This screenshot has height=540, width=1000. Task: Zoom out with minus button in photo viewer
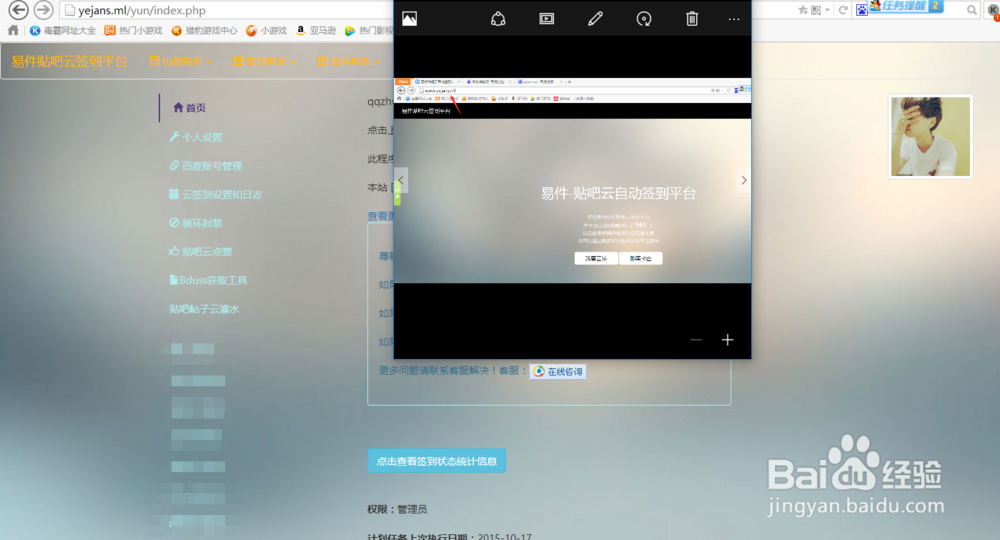pos(696,340)
